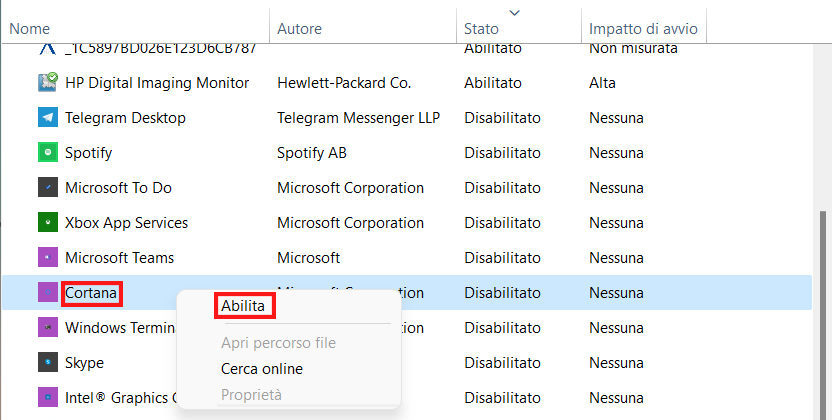Click the sort chevron above Stato

[x=515, y=13]
